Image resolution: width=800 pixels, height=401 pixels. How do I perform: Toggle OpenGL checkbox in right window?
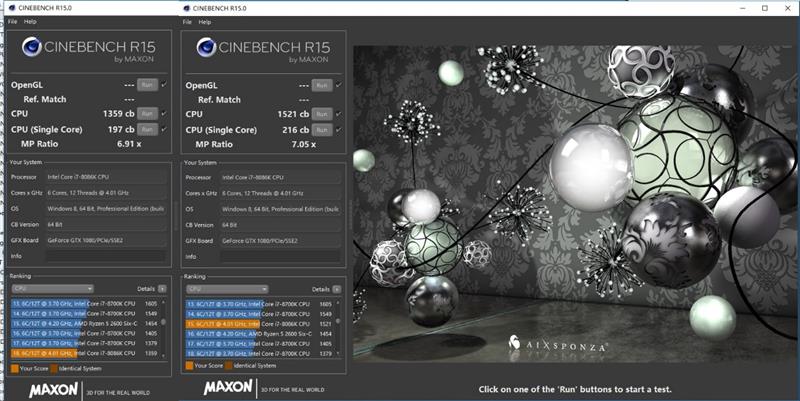pos(338,85)
